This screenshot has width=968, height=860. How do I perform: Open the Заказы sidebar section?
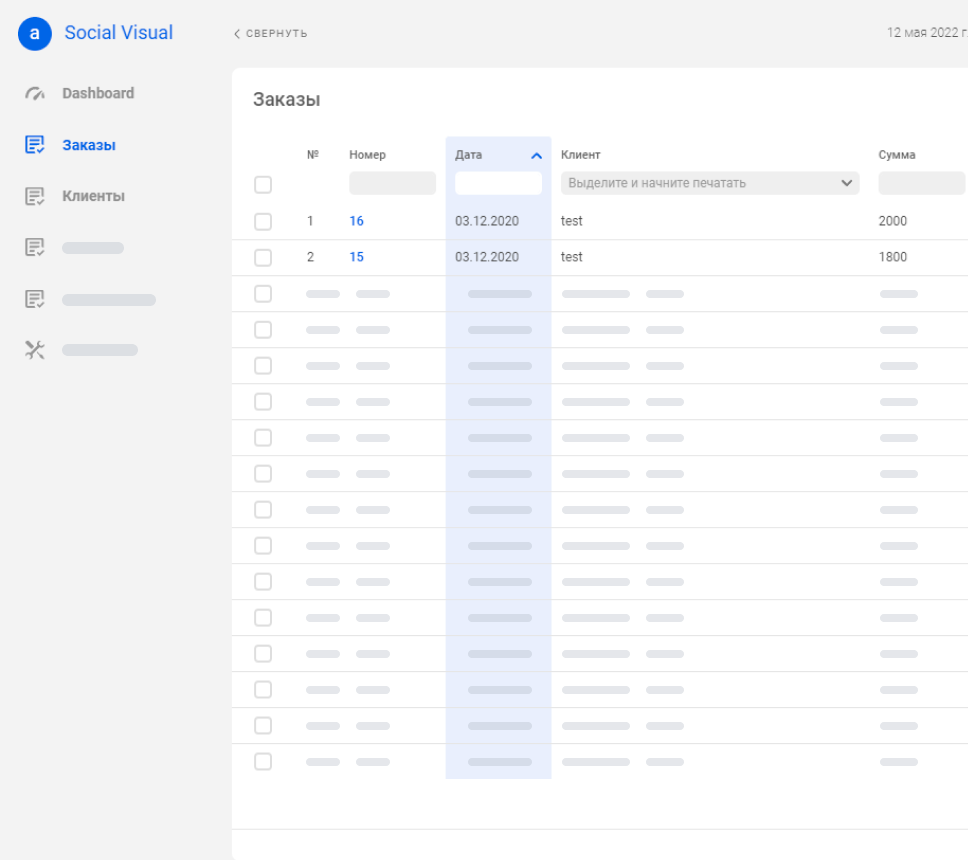coord(89,145)
